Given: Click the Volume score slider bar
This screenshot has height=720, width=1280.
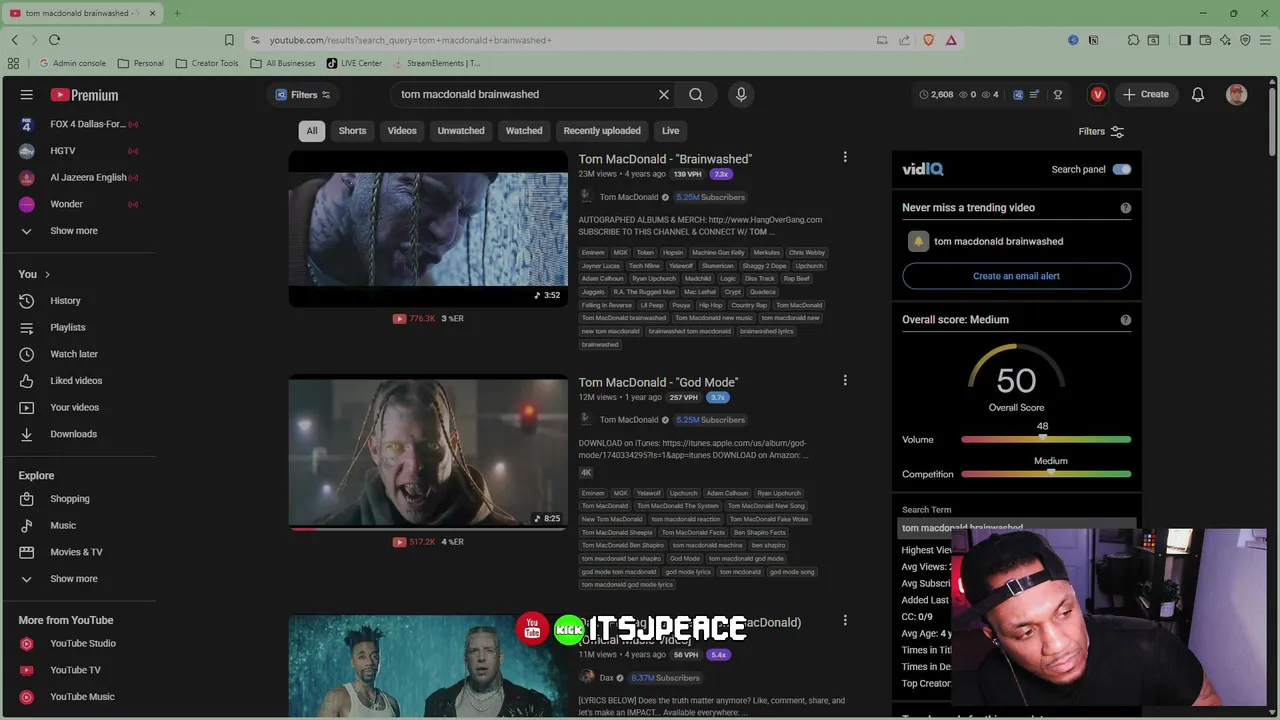Looking at the screenshot, I should [1046, 439].
